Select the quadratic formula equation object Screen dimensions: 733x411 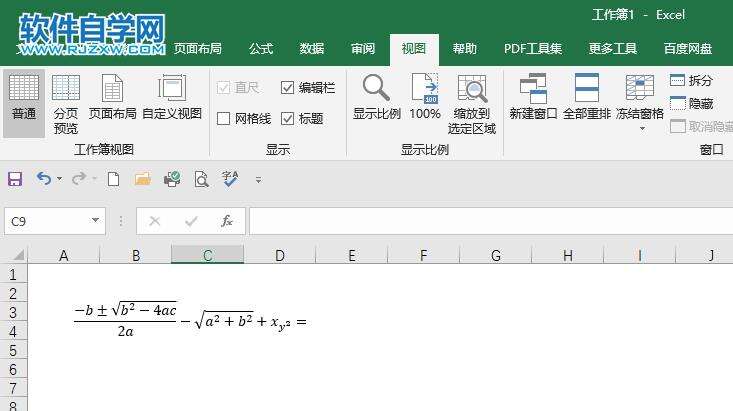(x=190, y=319)
